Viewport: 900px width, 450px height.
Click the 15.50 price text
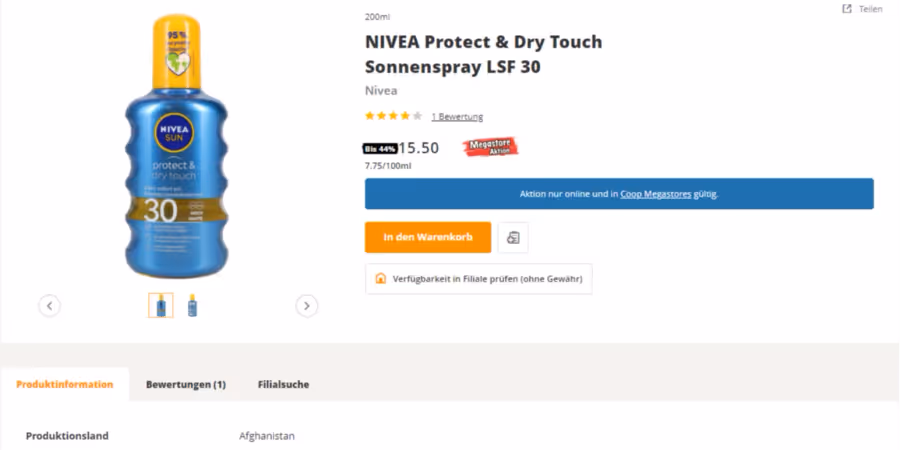(419, 148)
